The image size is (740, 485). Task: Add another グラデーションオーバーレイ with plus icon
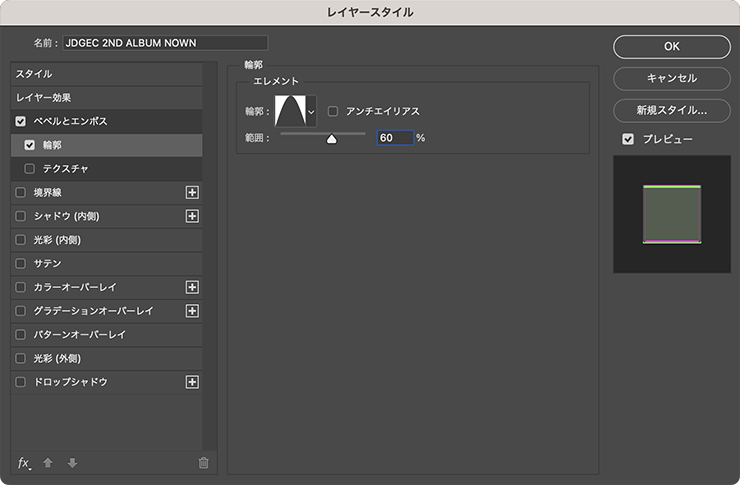tap(193, 311)
